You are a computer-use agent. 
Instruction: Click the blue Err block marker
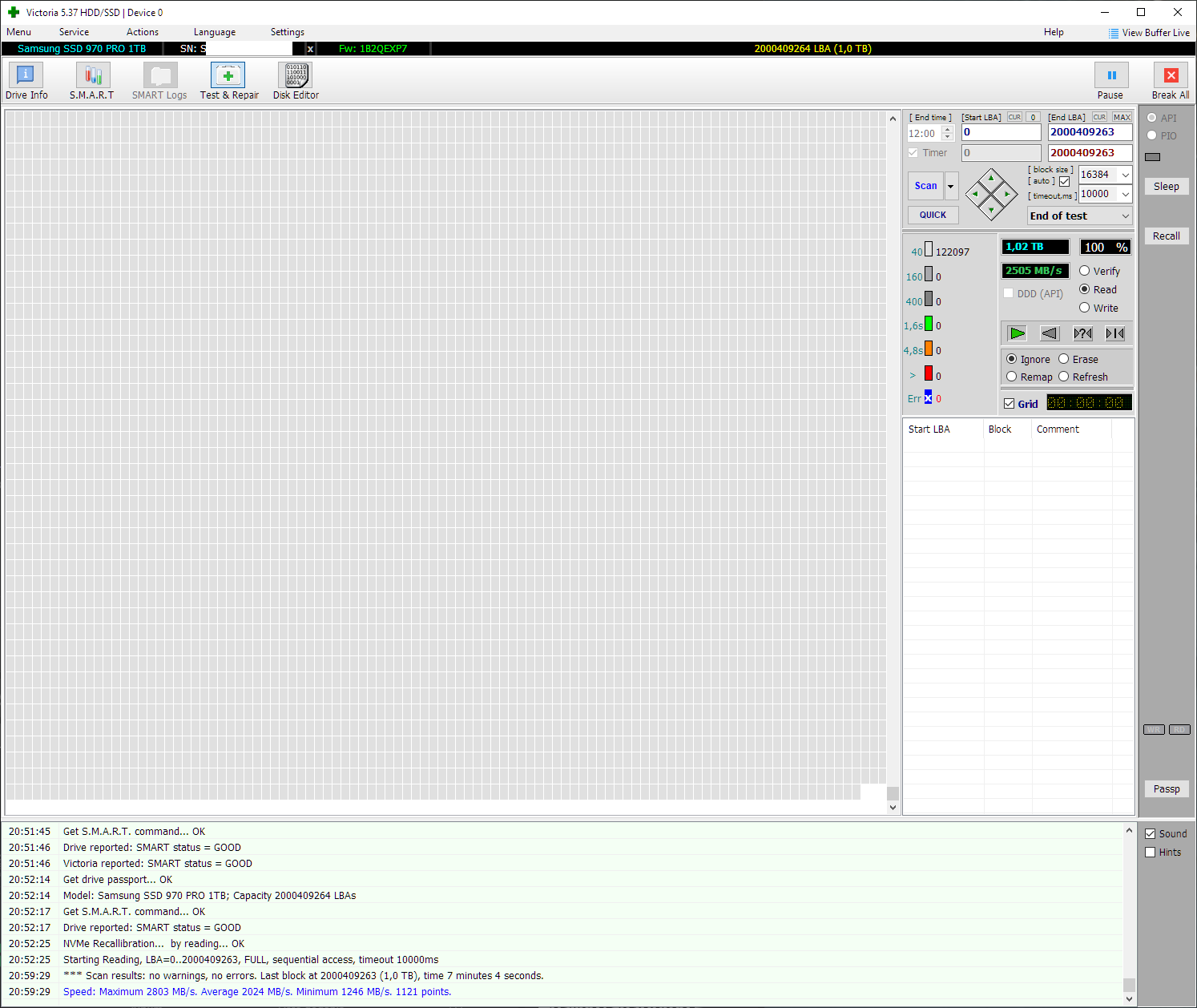(929, 397)
